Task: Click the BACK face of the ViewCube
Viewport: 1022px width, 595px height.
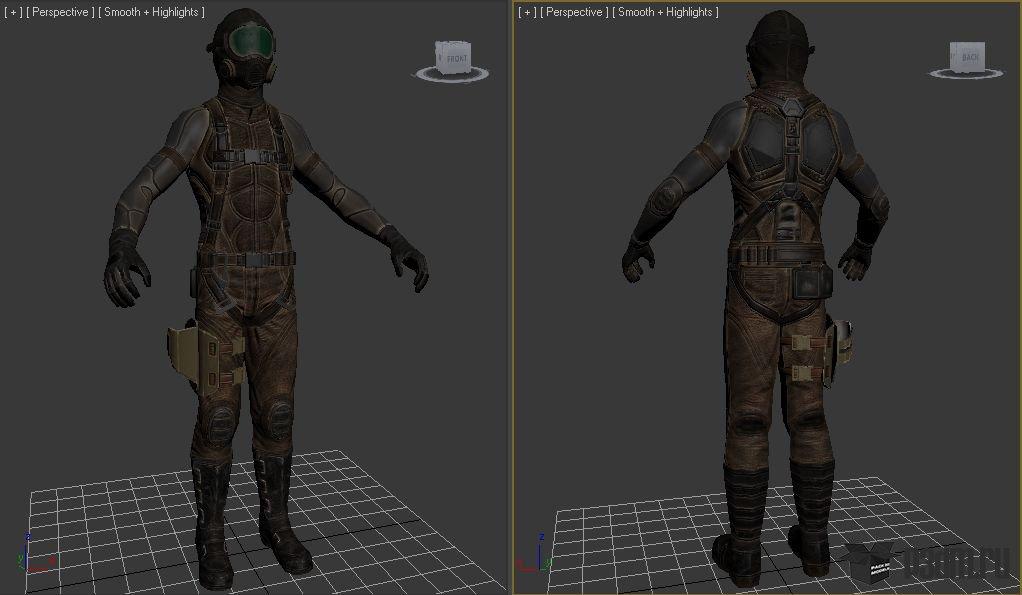Action: pyautogui.click(x=969, y=57)
